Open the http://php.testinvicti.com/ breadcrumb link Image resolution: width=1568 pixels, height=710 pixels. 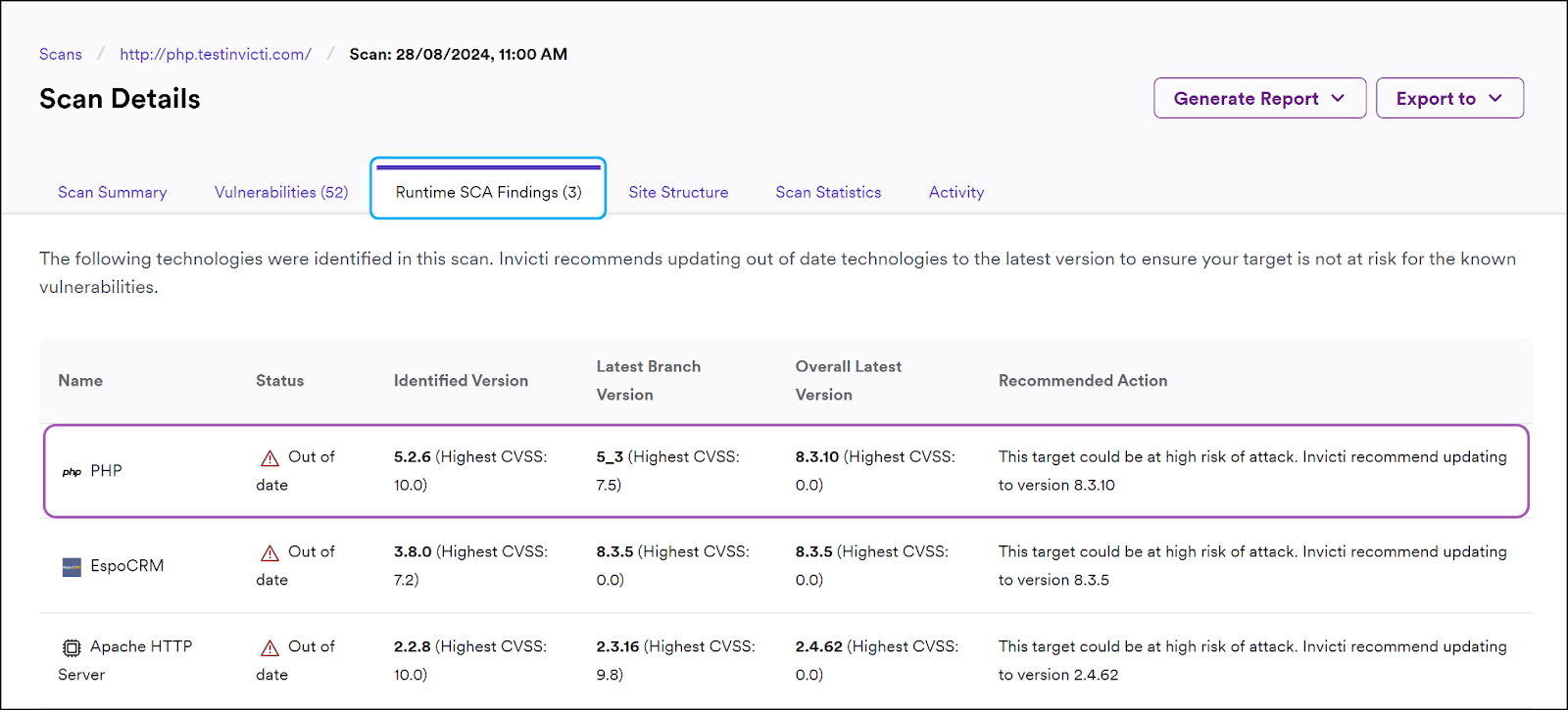pyautogui.click(x=216, y=54)
